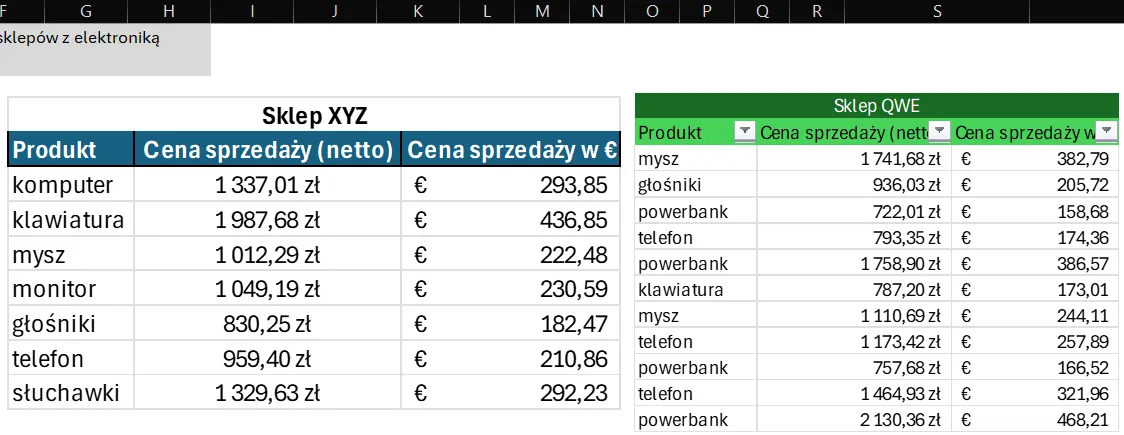Click the green Sklep QWE title cell

(876, 106)
